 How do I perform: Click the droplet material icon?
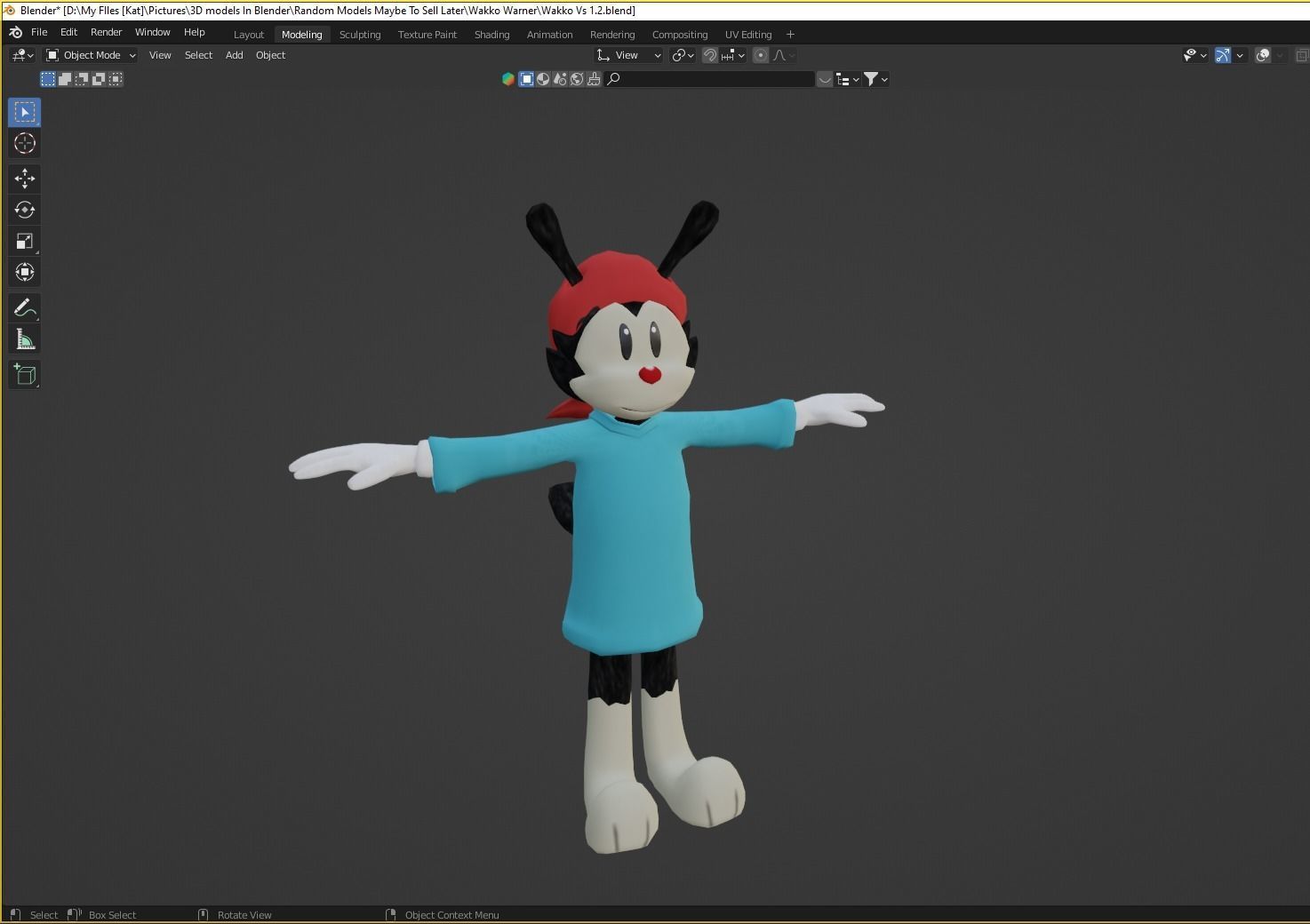pyautogui.click(x=560, y=79)
